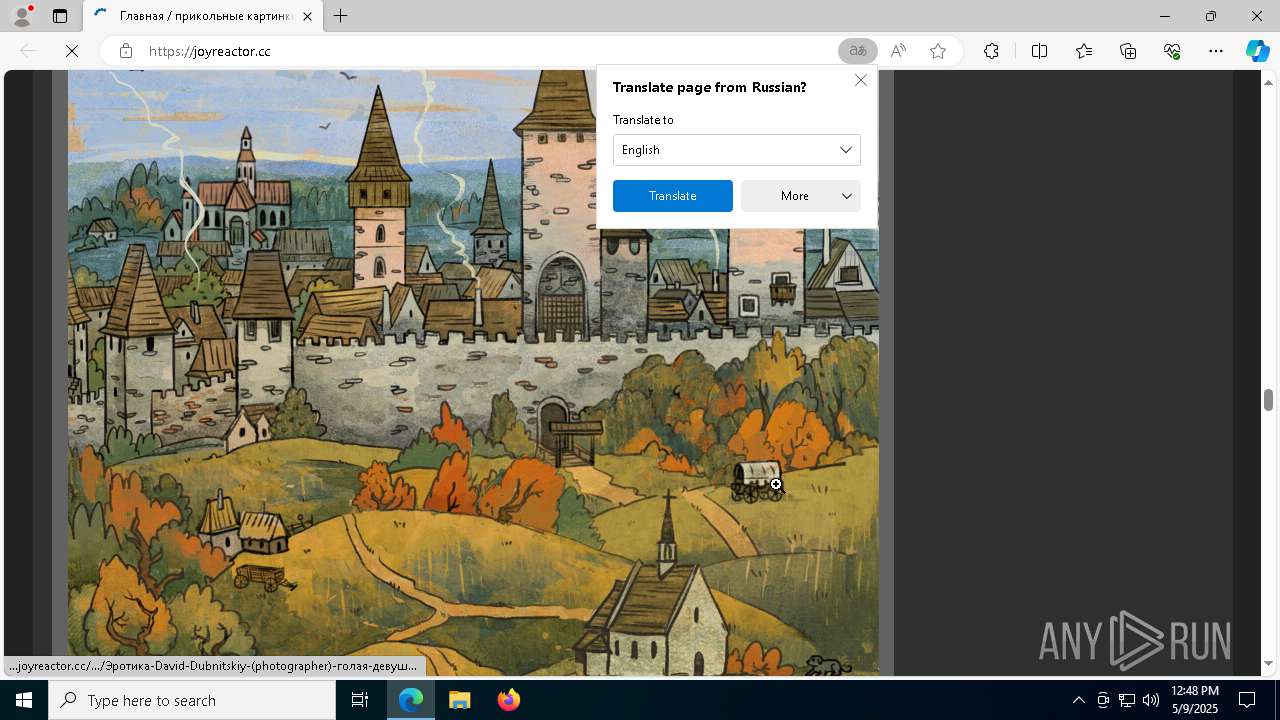Screen dimensions: 1280x720
Task: Click scrollbar down arrow
Action: pos(1268,664)
